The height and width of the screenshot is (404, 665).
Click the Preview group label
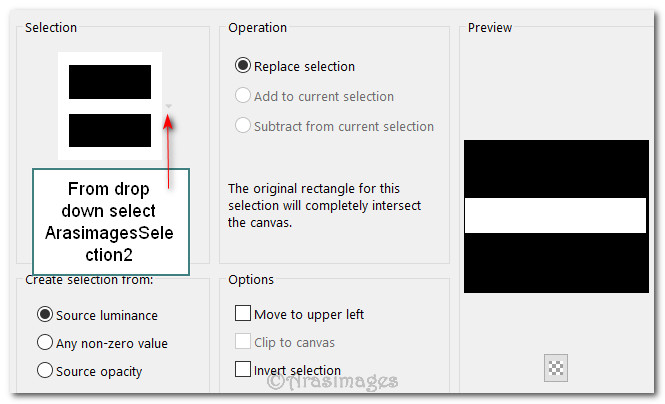click(x=490, y=28)
